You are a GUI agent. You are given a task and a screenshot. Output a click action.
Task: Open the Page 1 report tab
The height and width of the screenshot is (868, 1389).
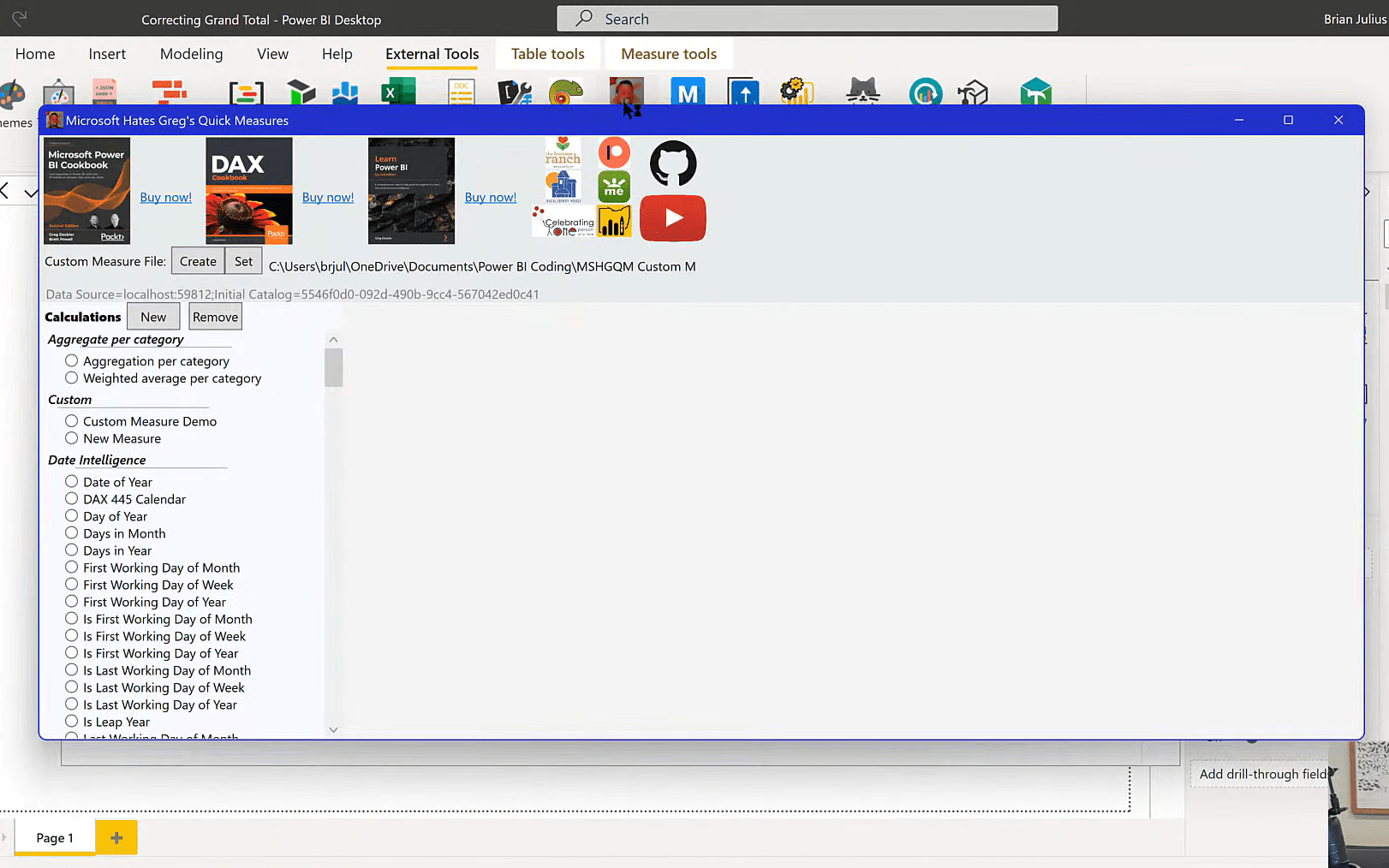[x=55, y=837]
